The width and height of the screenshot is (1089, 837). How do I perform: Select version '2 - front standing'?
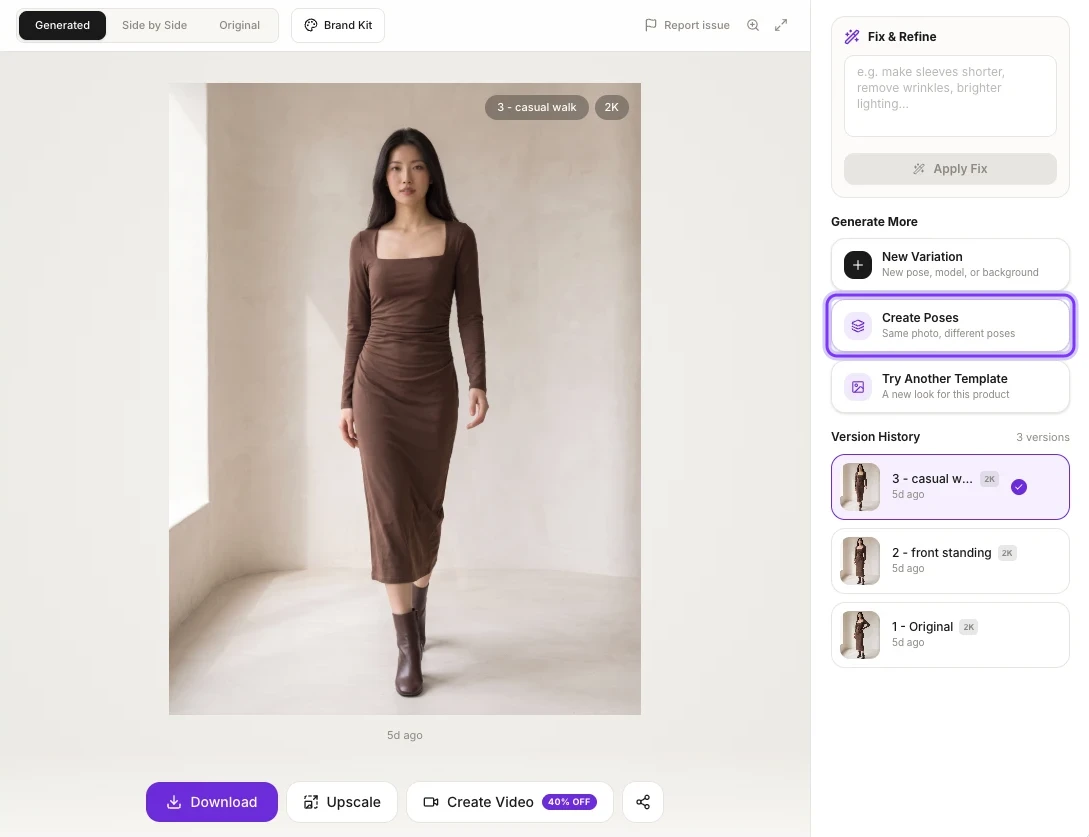point(950,561)
